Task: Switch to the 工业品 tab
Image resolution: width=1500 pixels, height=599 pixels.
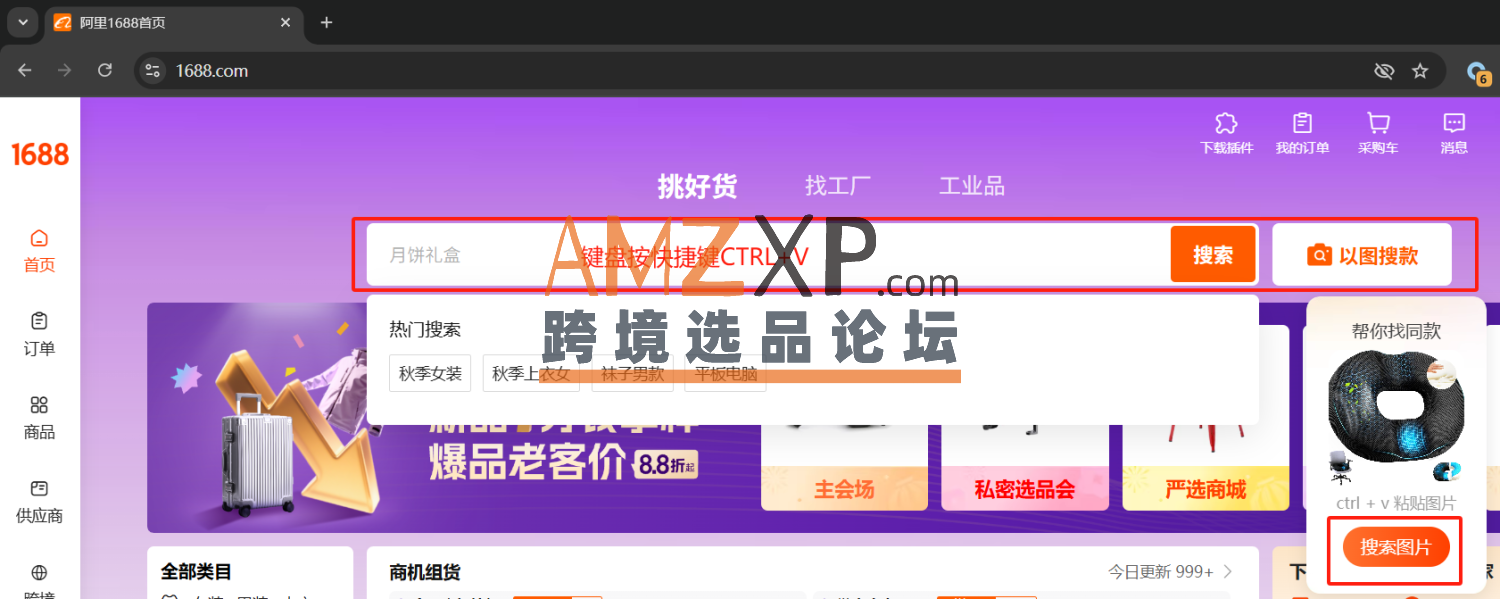Action: tap(971, 186)
